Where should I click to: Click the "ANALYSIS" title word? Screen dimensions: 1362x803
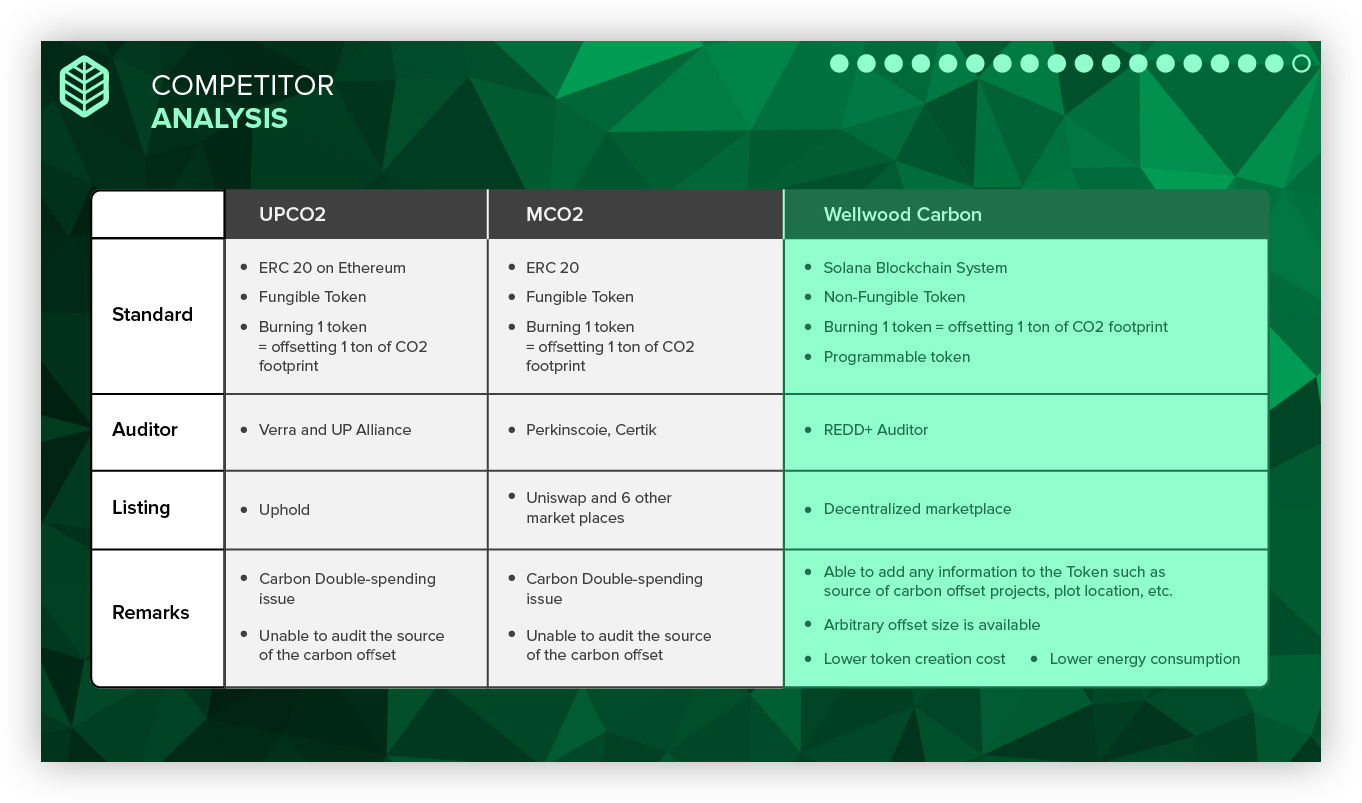[x=220, y=118]
